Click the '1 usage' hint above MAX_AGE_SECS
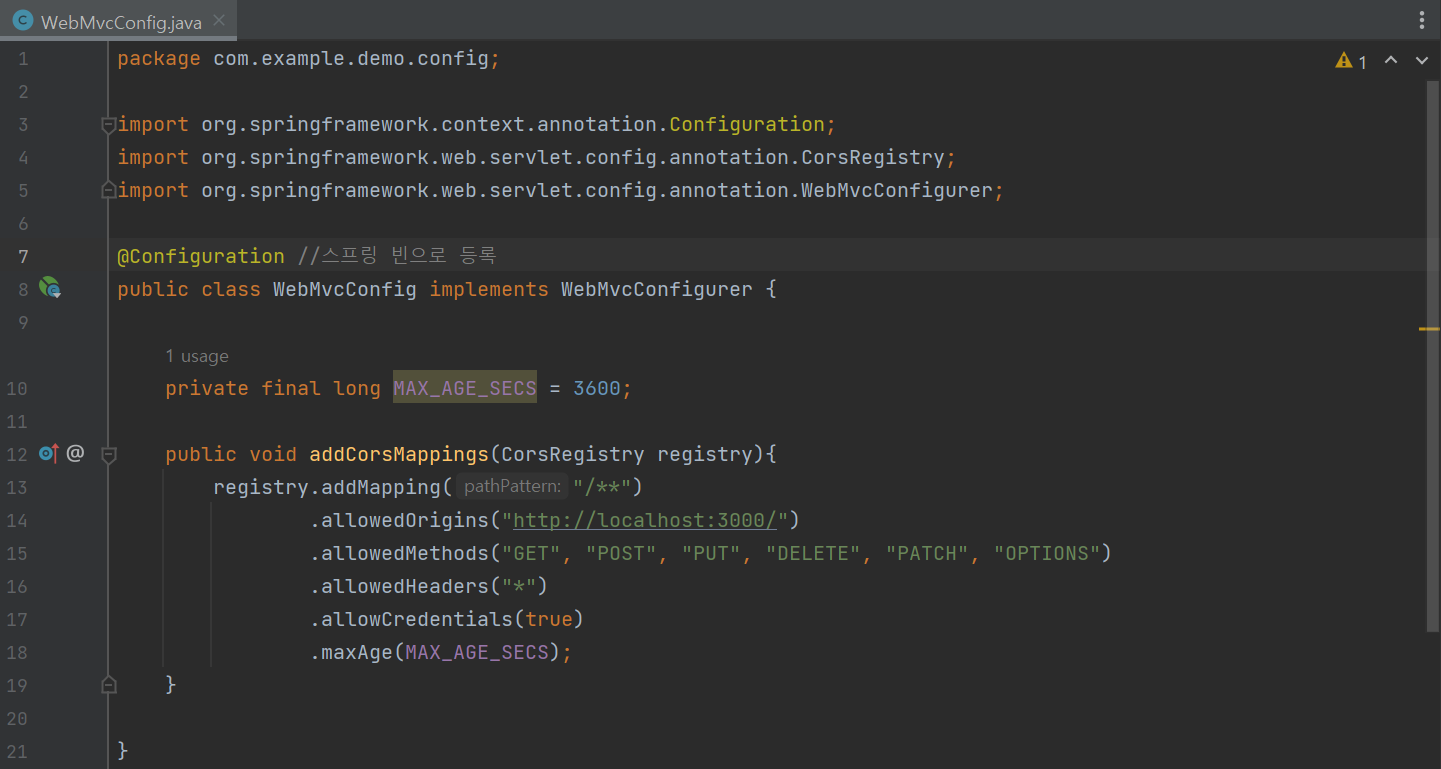Viewport: 1441px width, 769px height. (x=197, y=356)
